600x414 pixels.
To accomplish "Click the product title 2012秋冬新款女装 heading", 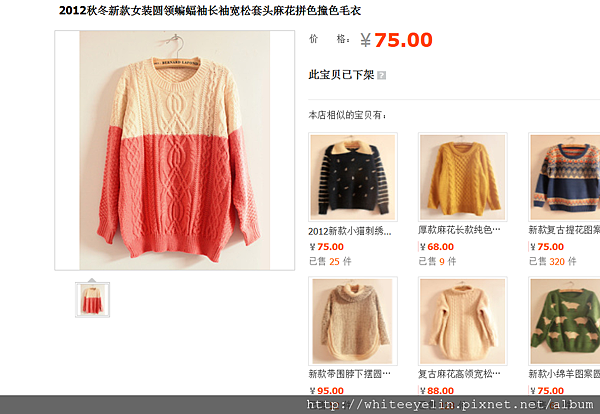I will (210, 10).
